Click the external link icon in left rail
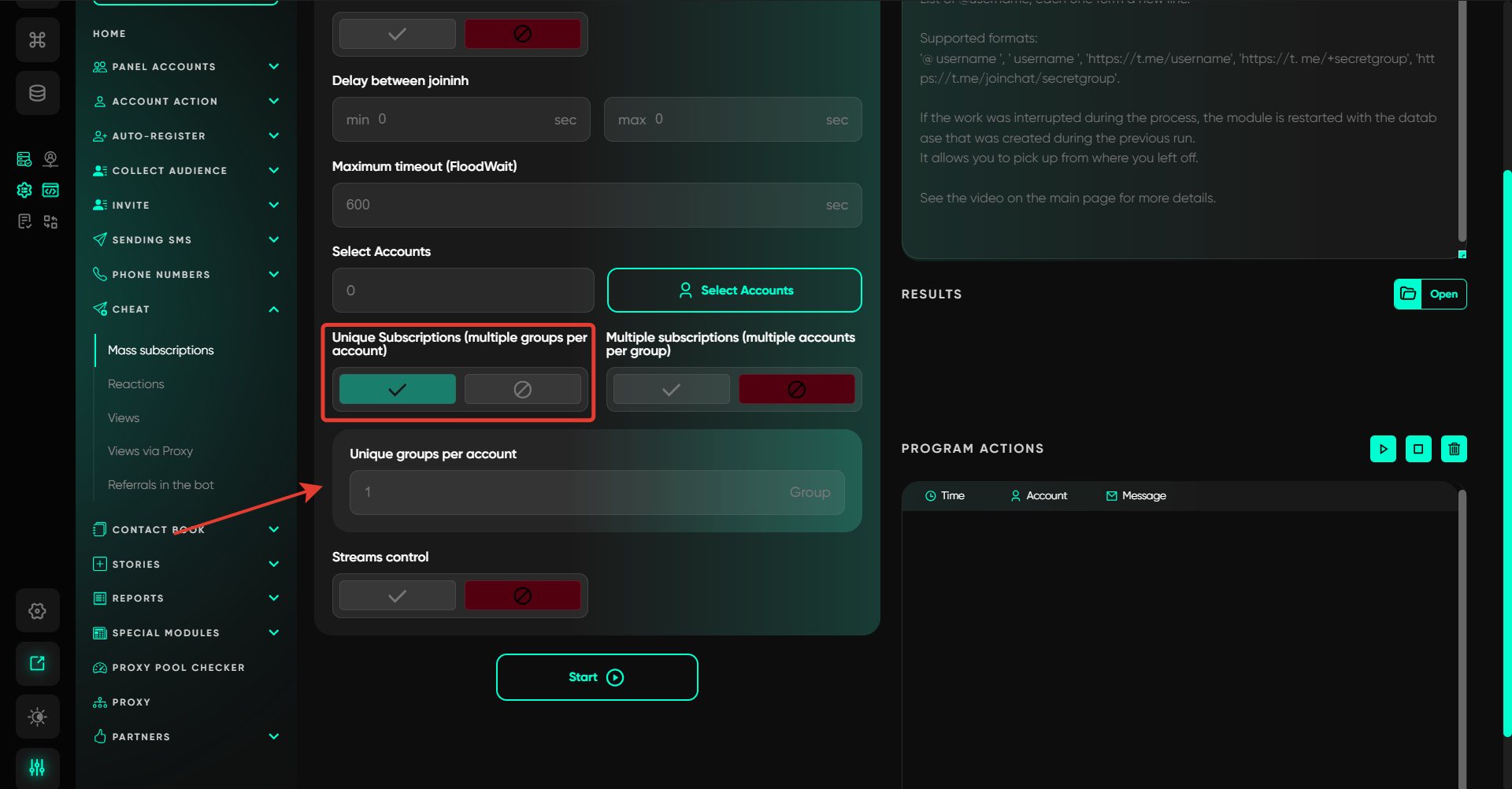Screen dimensions: 1512x789 pos(37,663)
